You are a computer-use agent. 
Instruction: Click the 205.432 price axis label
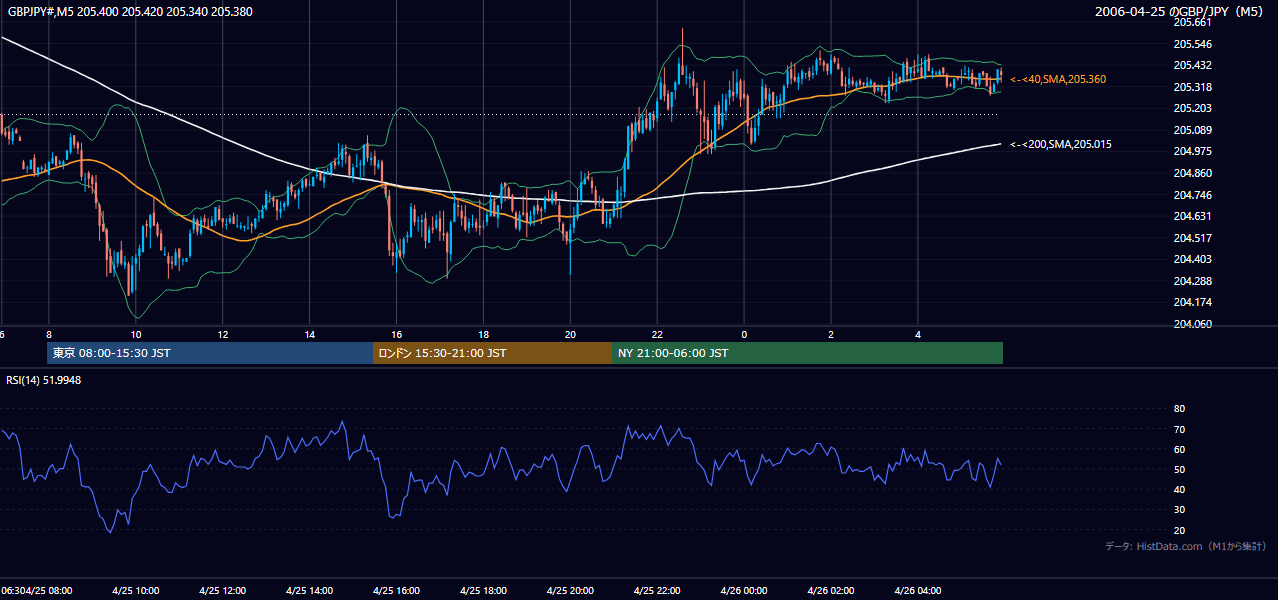coord(1192,65)
